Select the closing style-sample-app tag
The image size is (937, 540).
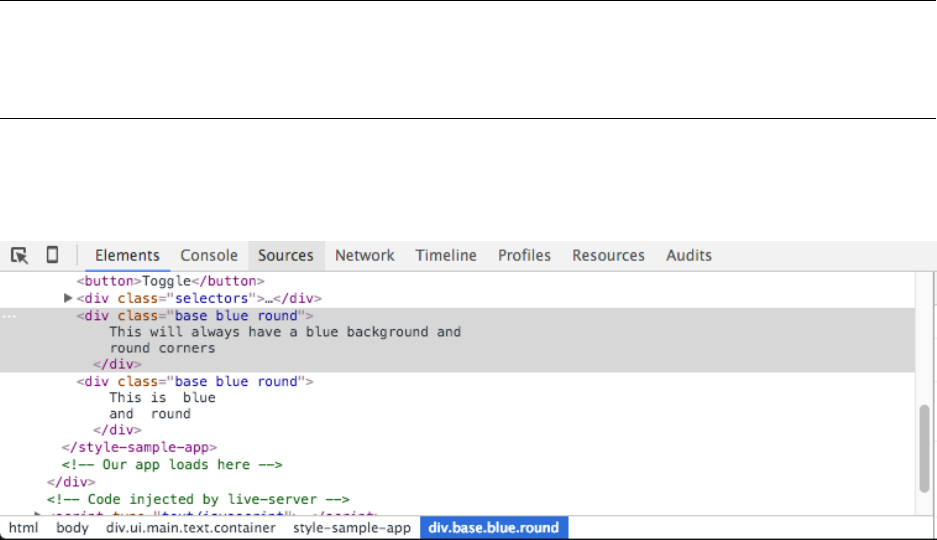[139, 447]
